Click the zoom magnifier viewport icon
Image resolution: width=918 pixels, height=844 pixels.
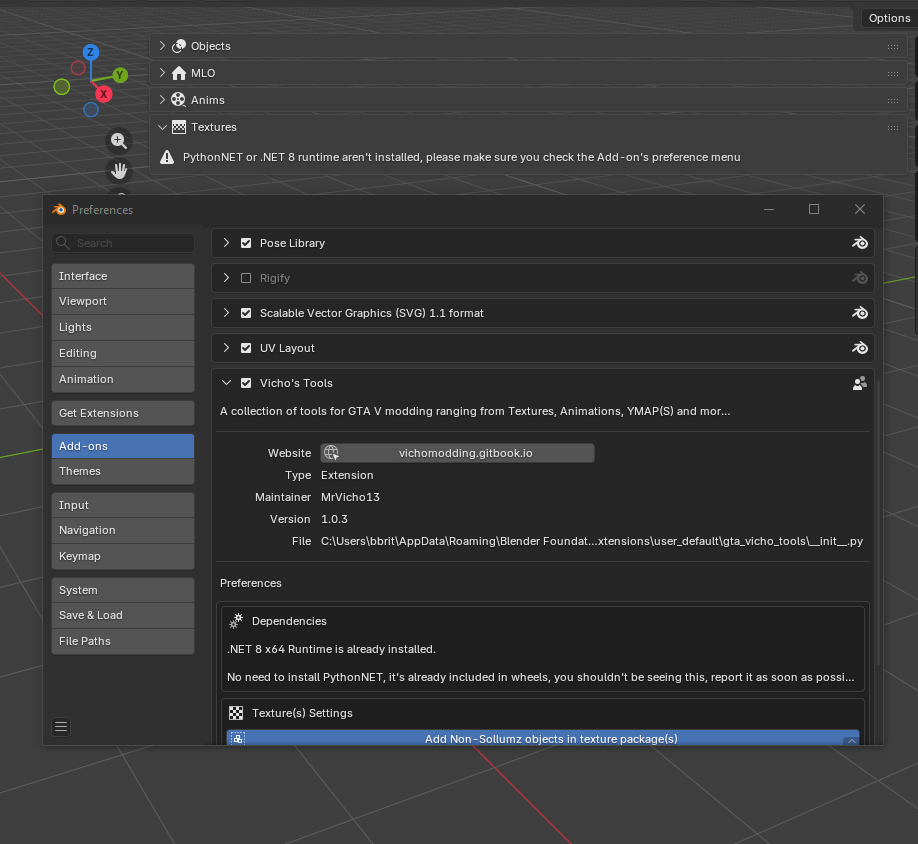coord(119,141)
